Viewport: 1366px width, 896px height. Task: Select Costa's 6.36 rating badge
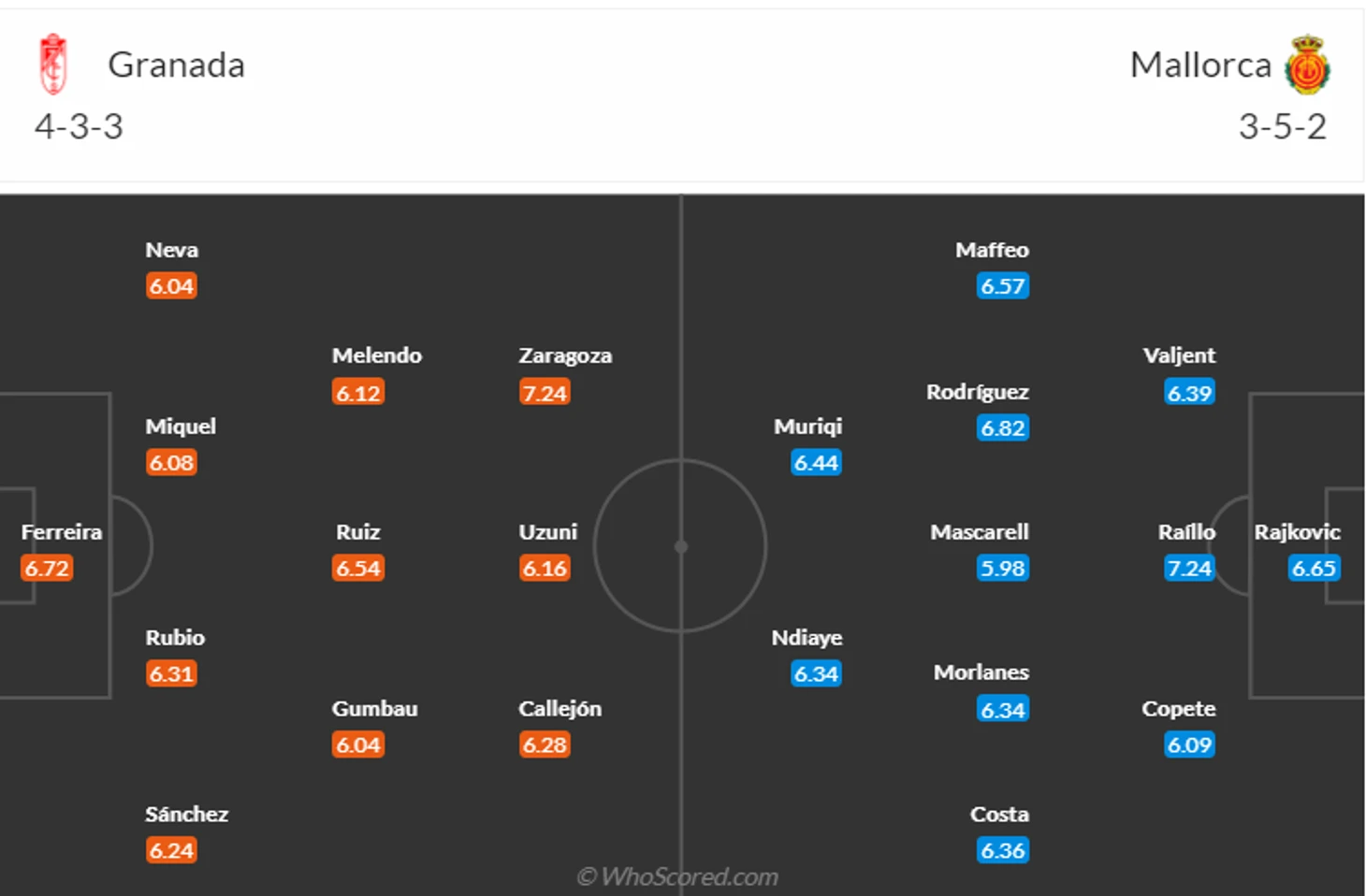pyautogui.click(x=1003, y=850)
